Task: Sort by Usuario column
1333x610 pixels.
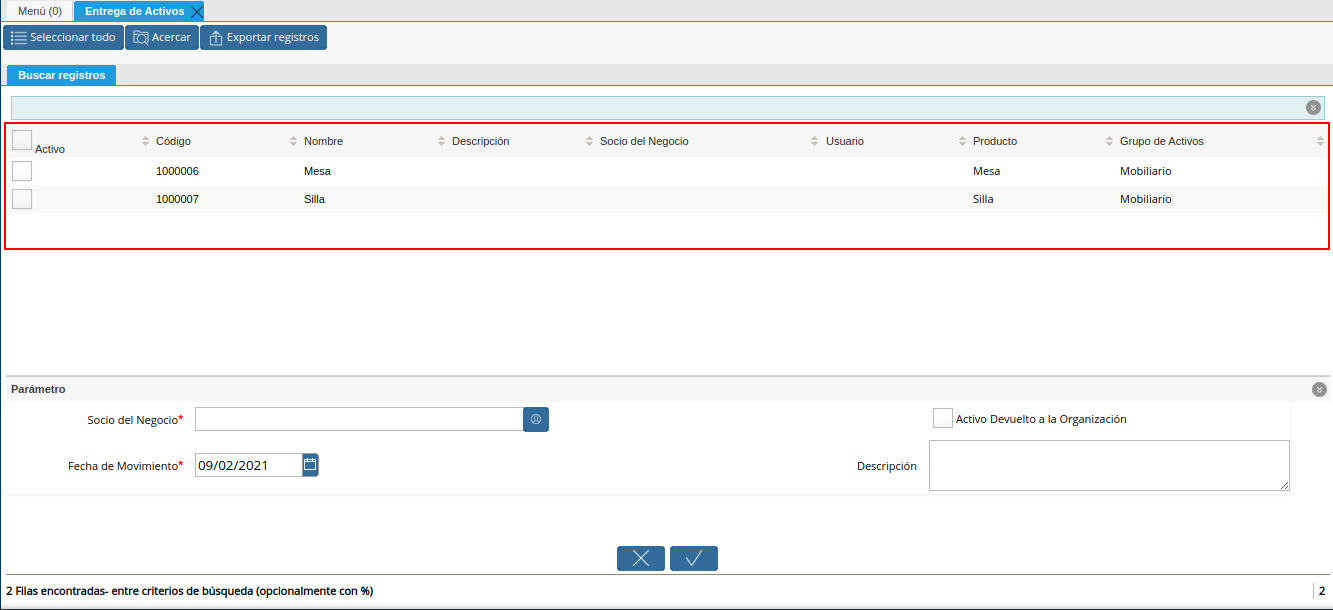Action: (x=845, y=141)
